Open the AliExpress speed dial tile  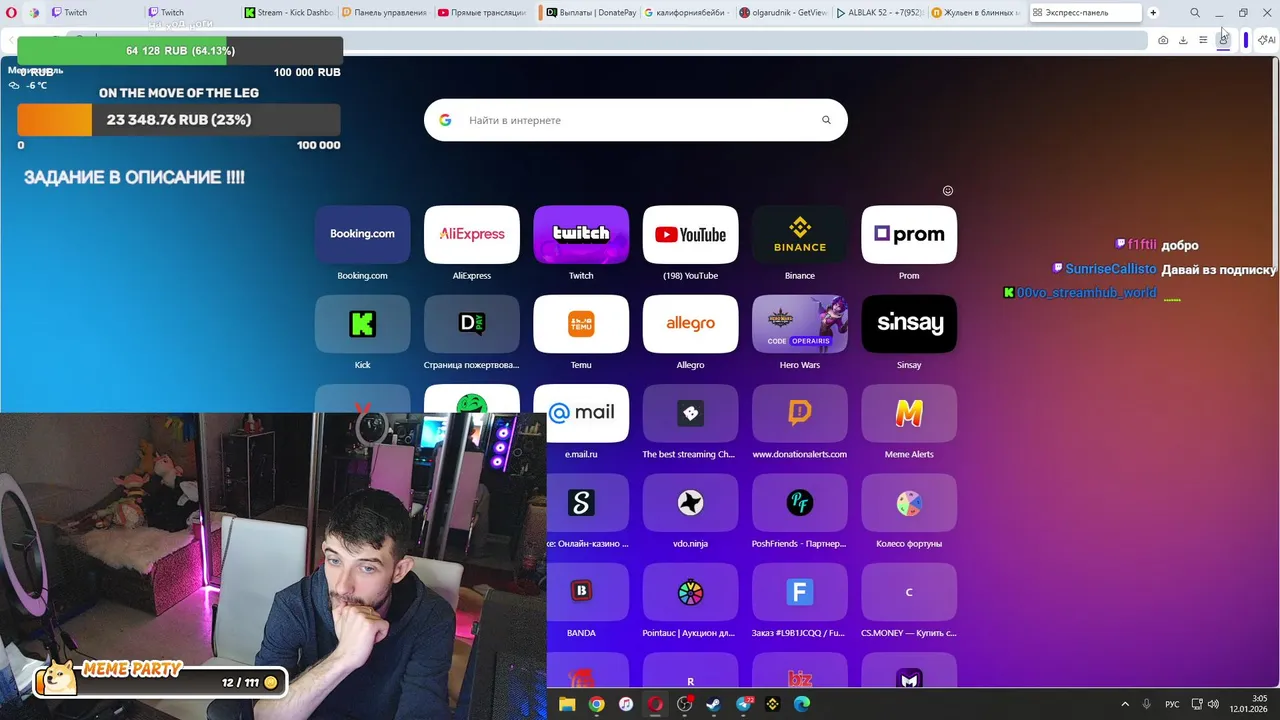pos(472,234)
